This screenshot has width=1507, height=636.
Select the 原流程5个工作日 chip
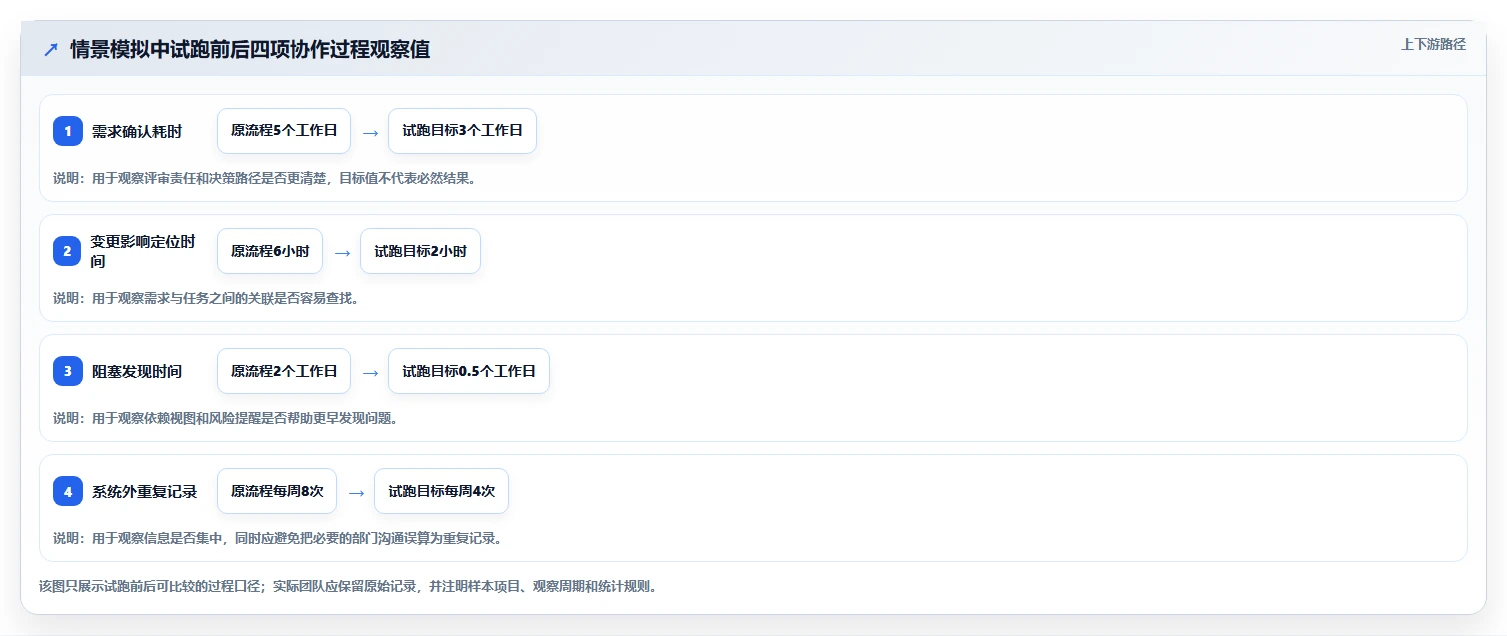[x=284, y=131]
